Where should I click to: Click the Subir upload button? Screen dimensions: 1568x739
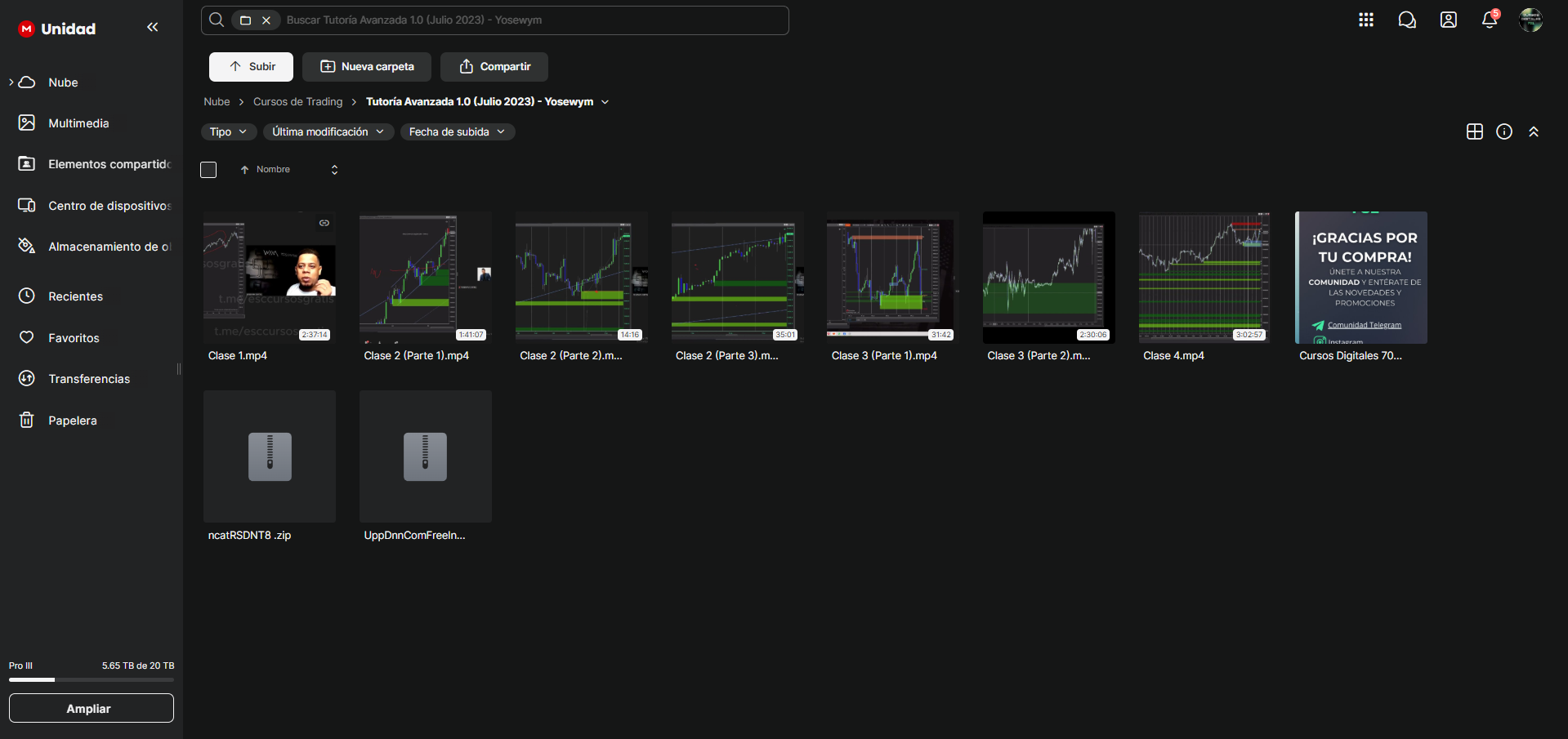coord(251,67)
